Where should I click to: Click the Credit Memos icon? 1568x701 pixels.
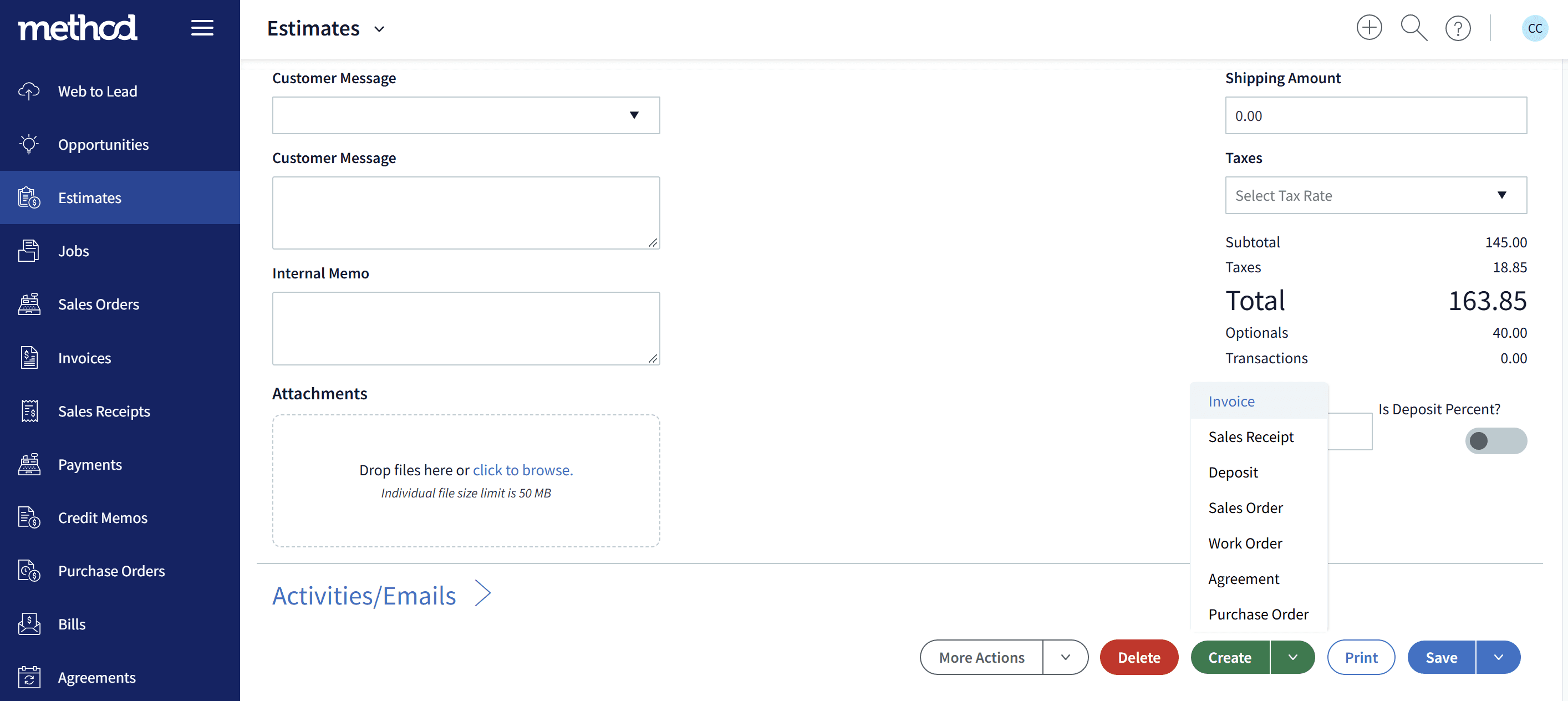click(x=29, y=517)
